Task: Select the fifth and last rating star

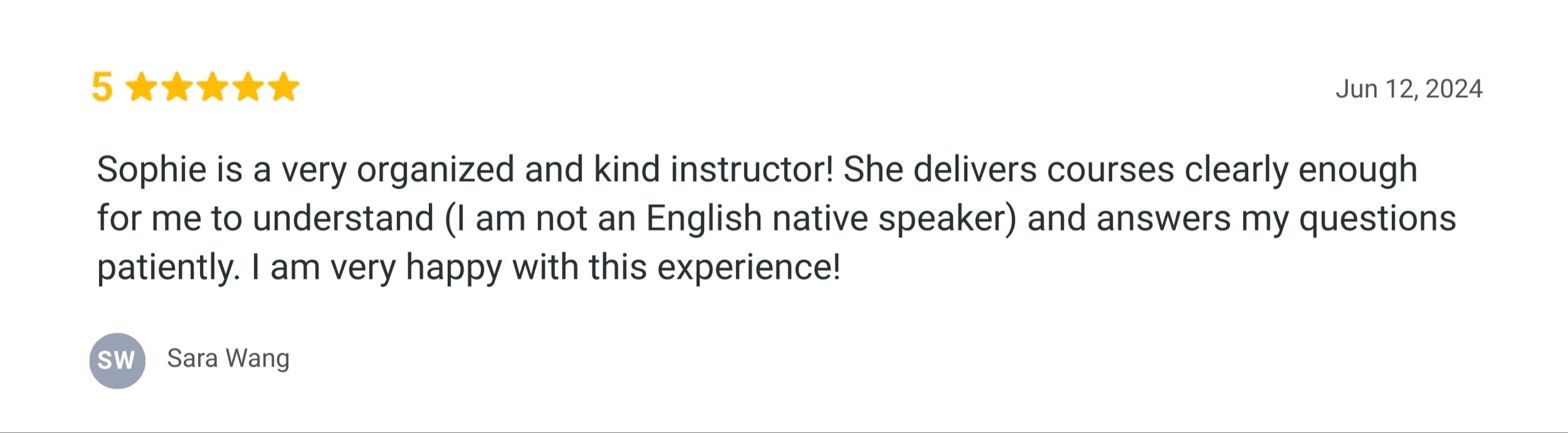Action: [x=283, y=87]
